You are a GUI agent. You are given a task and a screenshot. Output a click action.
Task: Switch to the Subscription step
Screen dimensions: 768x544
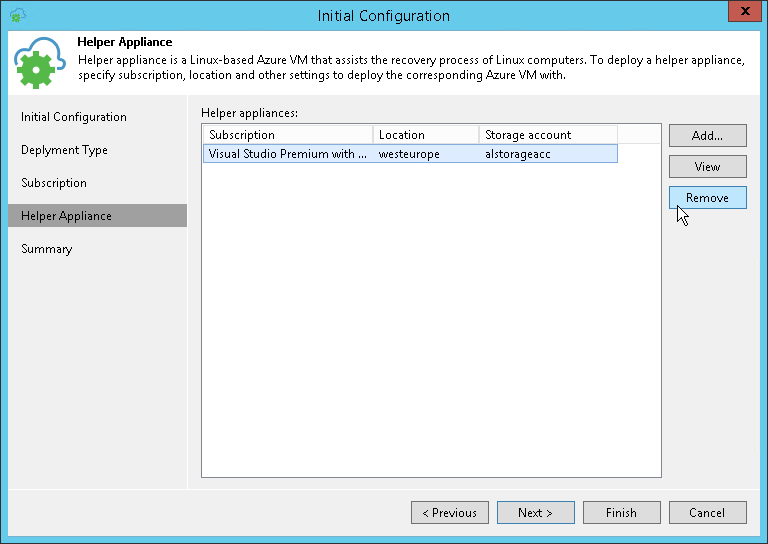click(54, 183)
